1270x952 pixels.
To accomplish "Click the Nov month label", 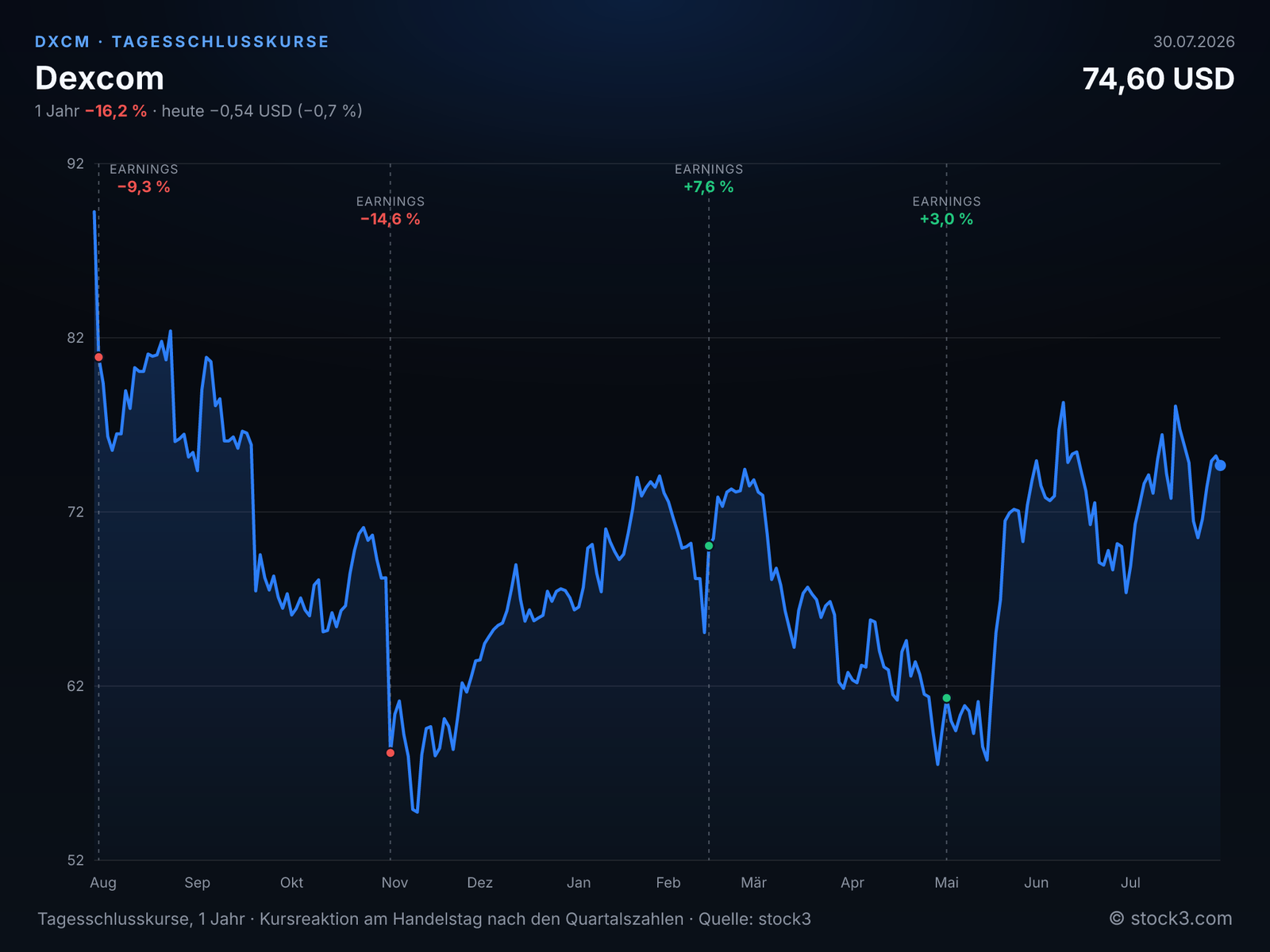I will [x=394, y=883].
